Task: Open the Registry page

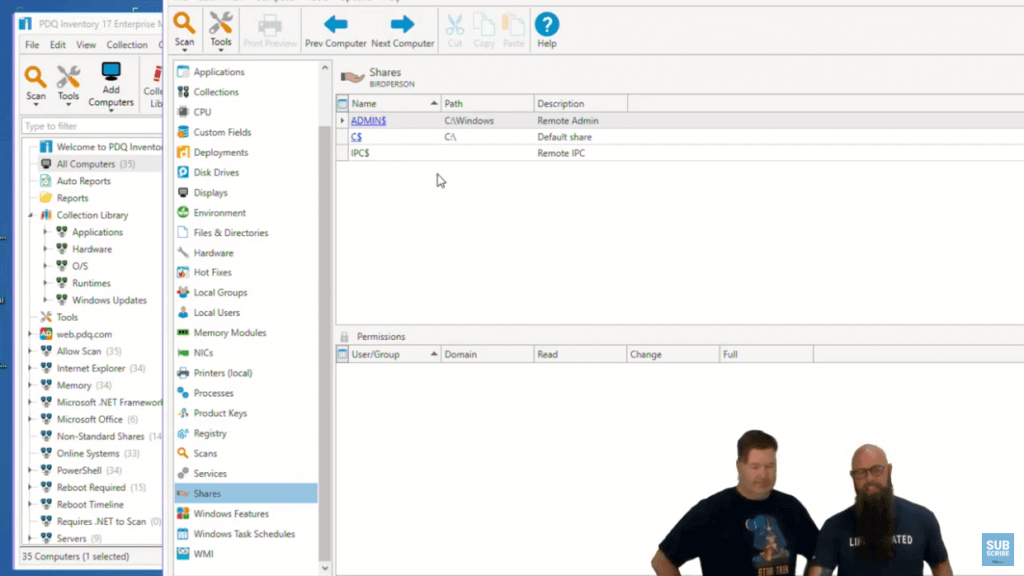Action: pos(210,434)
